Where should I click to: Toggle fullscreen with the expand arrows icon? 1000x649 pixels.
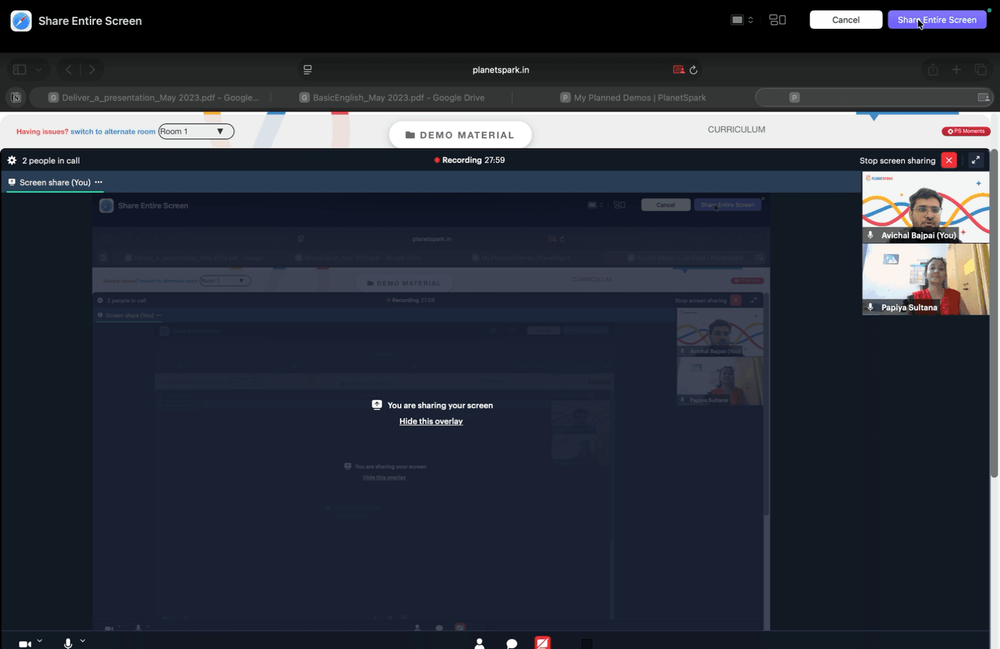[x=976, y=161]
